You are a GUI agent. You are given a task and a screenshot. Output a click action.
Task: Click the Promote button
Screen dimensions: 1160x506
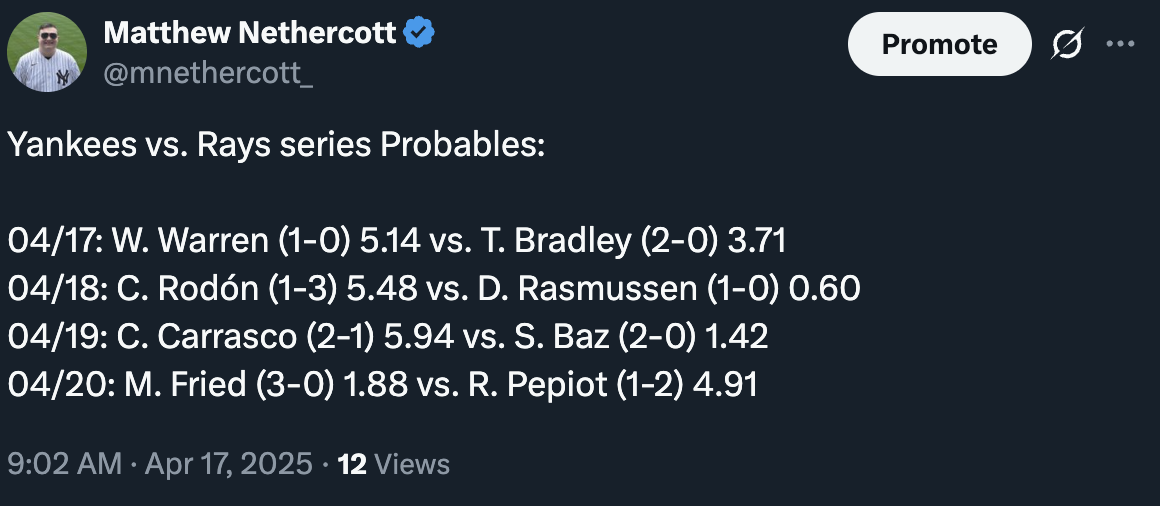(x=939, y=44)
